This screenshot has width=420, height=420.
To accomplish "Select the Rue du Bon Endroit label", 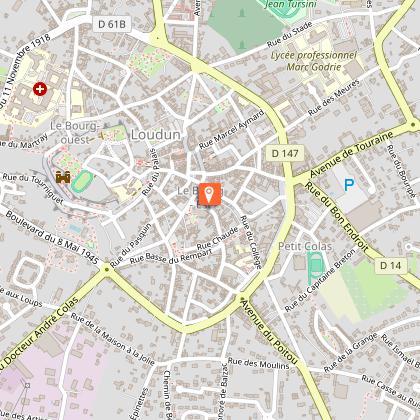I will pyautogui.click(x=337, y=217).
